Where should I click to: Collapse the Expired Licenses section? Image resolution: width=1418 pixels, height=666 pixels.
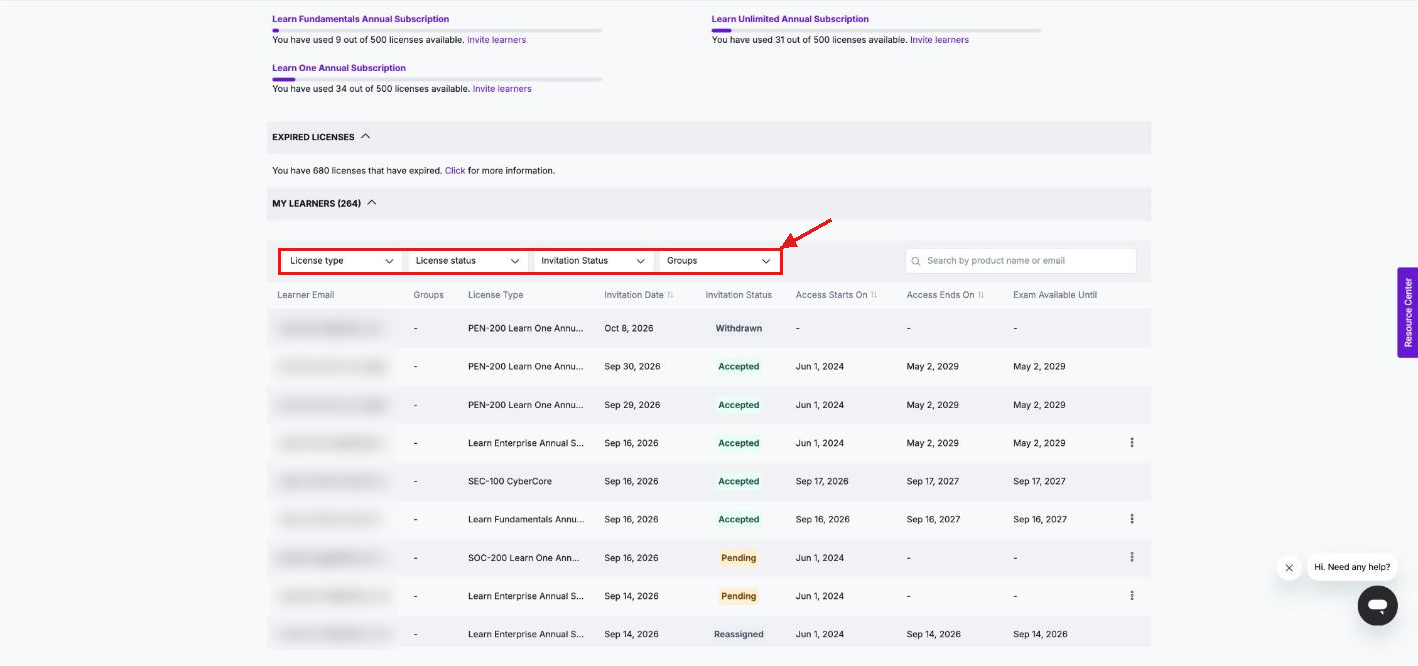(x=365, y=136)
